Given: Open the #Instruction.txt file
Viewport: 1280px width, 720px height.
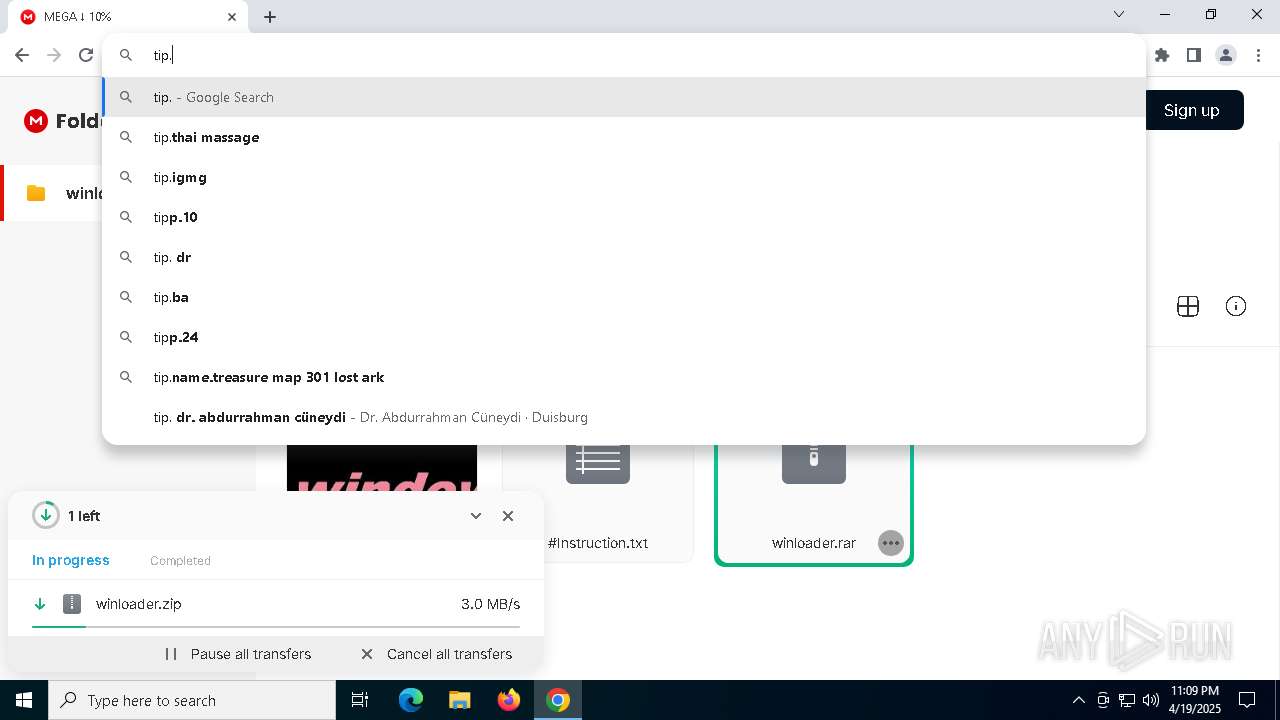Looking at the screenshot, I should [x=598, y=502].
